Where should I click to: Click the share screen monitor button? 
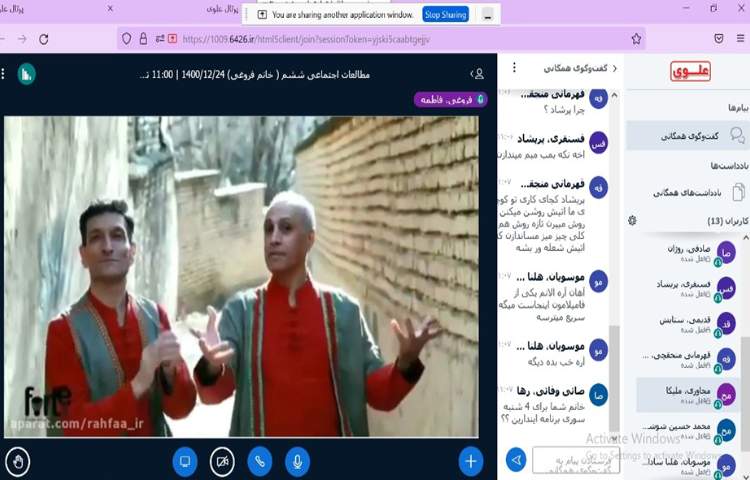[185, 461]
